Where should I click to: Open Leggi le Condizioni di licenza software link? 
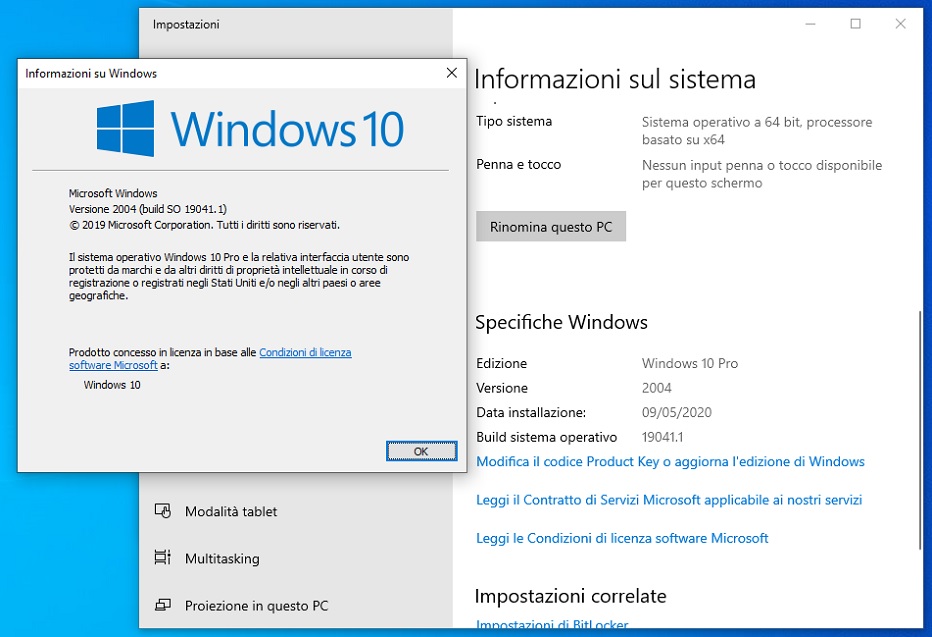point(622,538)
